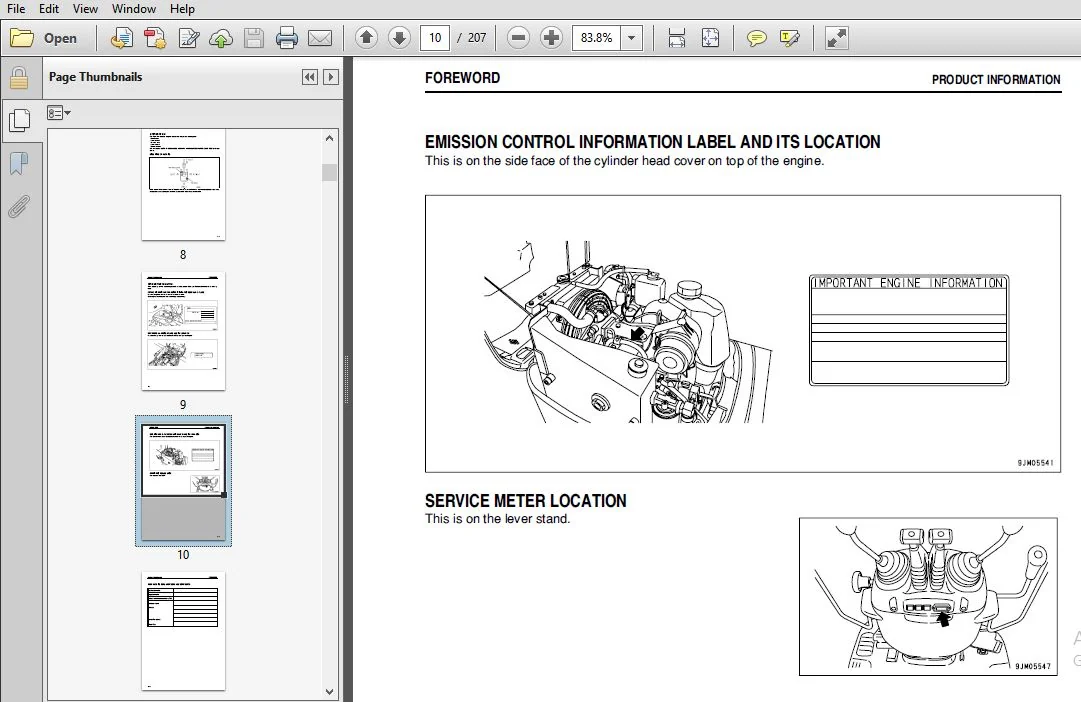The height and width of the screenshot is (702, 1081).
Task: Click the thumbnails scrollbar thumb
Action: coord(330,172)
